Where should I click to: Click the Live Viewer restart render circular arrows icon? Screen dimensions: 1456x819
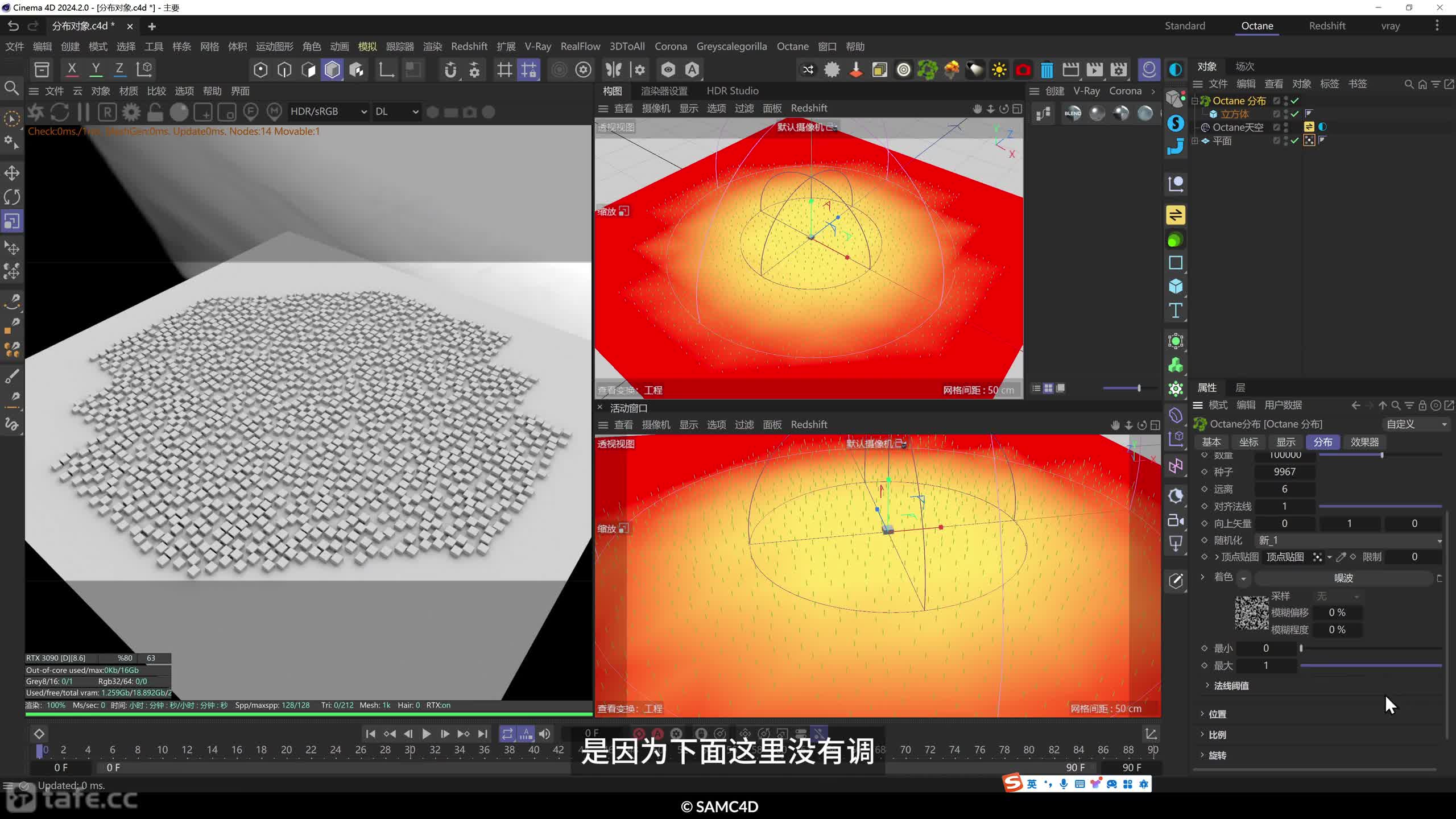tap(60, 112)
